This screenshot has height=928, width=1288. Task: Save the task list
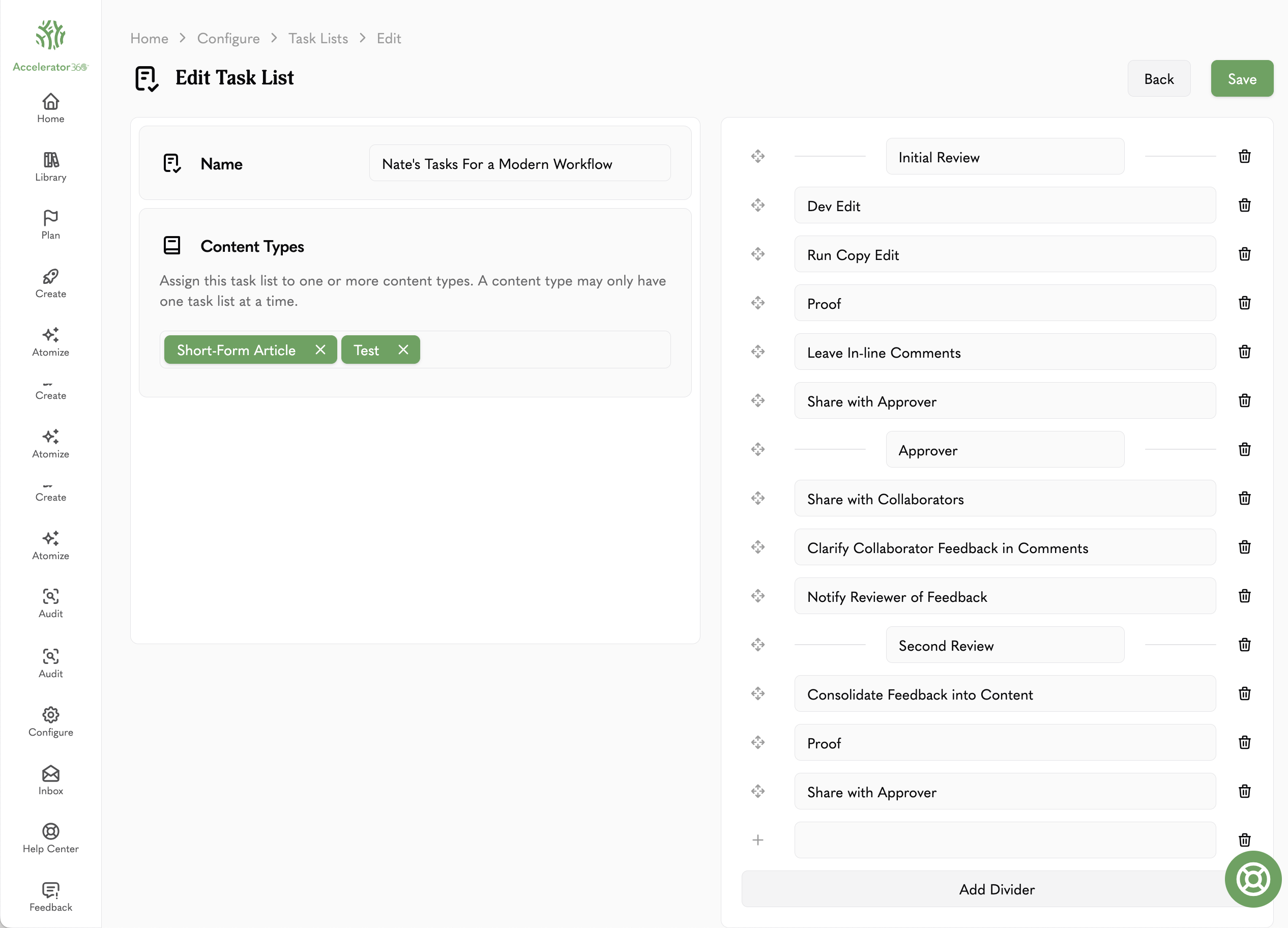pos(1241,79)
